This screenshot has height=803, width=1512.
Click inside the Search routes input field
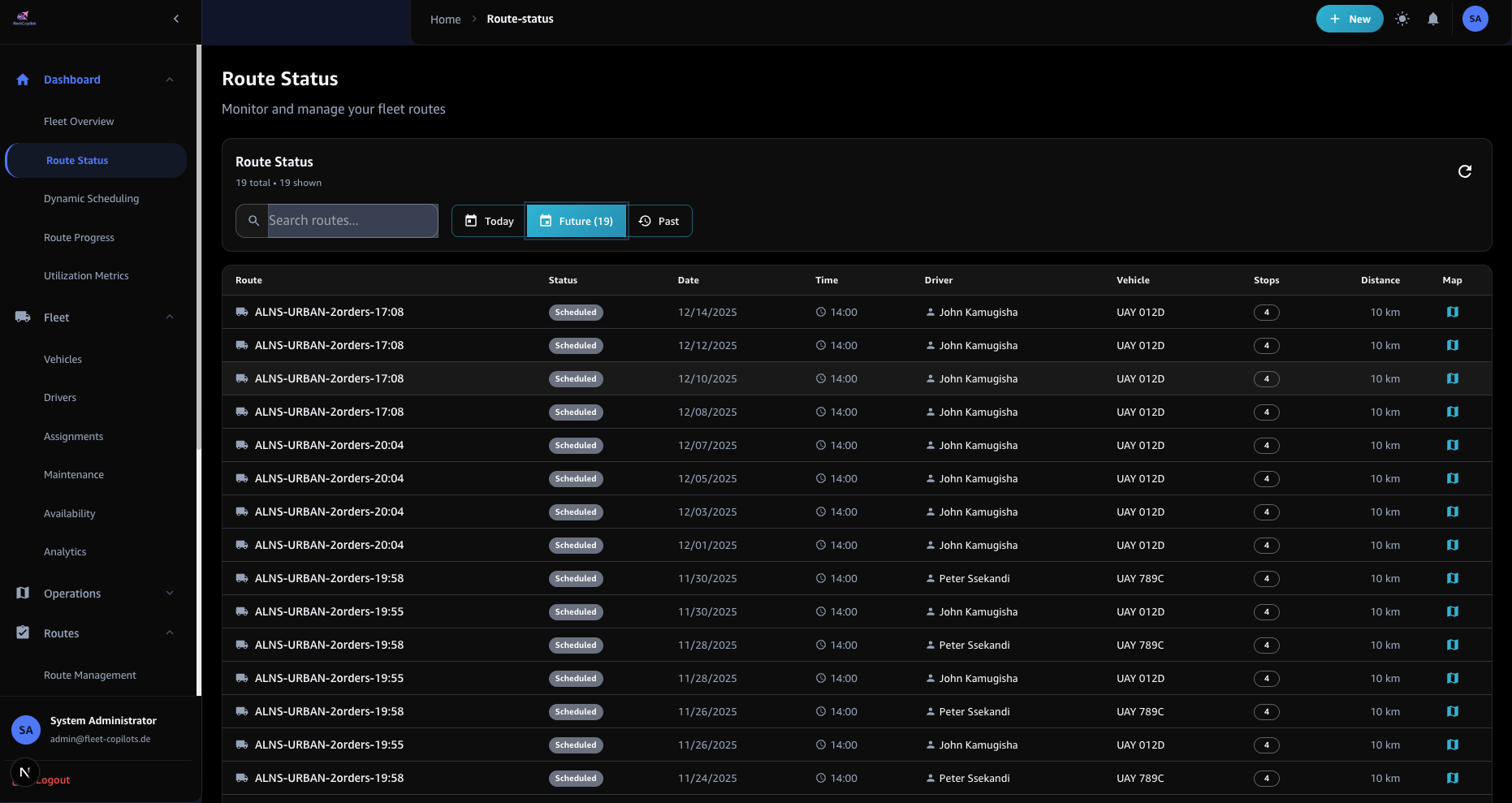click(349, 220)
